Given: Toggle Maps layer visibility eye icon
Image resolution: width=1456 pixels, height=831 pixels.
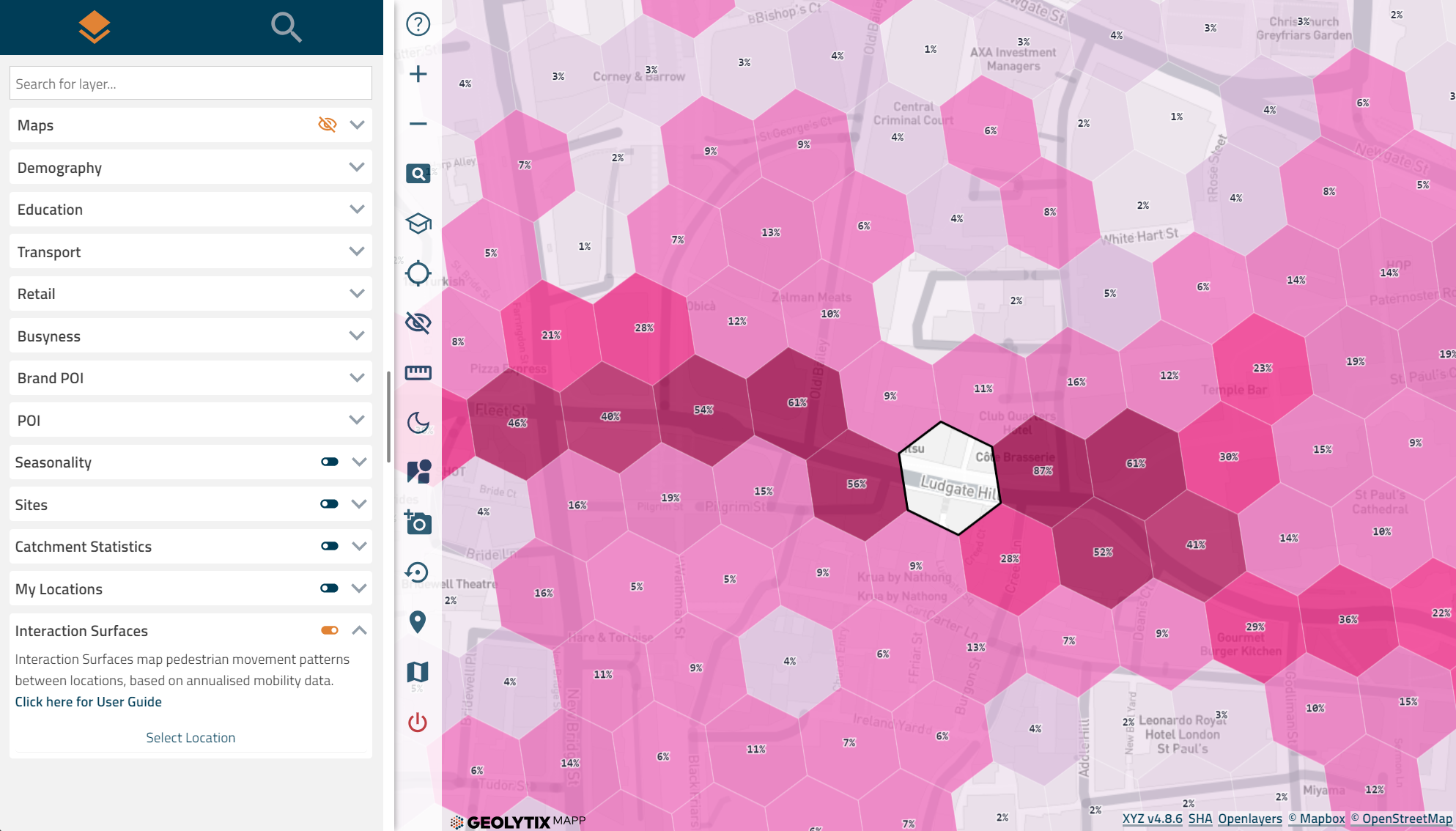Looking at the screenshot, I should coord(327,125).
